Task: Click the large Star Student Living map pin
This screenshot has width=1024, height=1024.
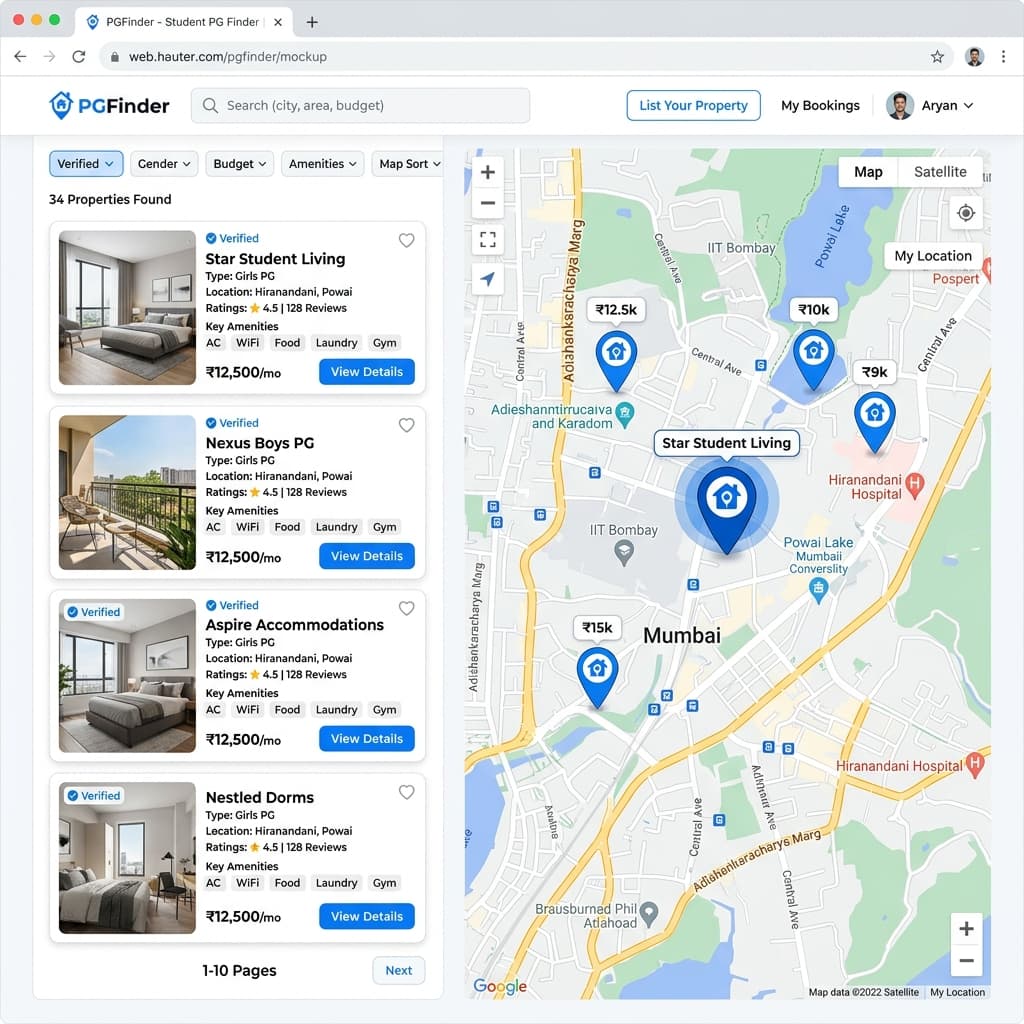Action: [x=726, y=509]
